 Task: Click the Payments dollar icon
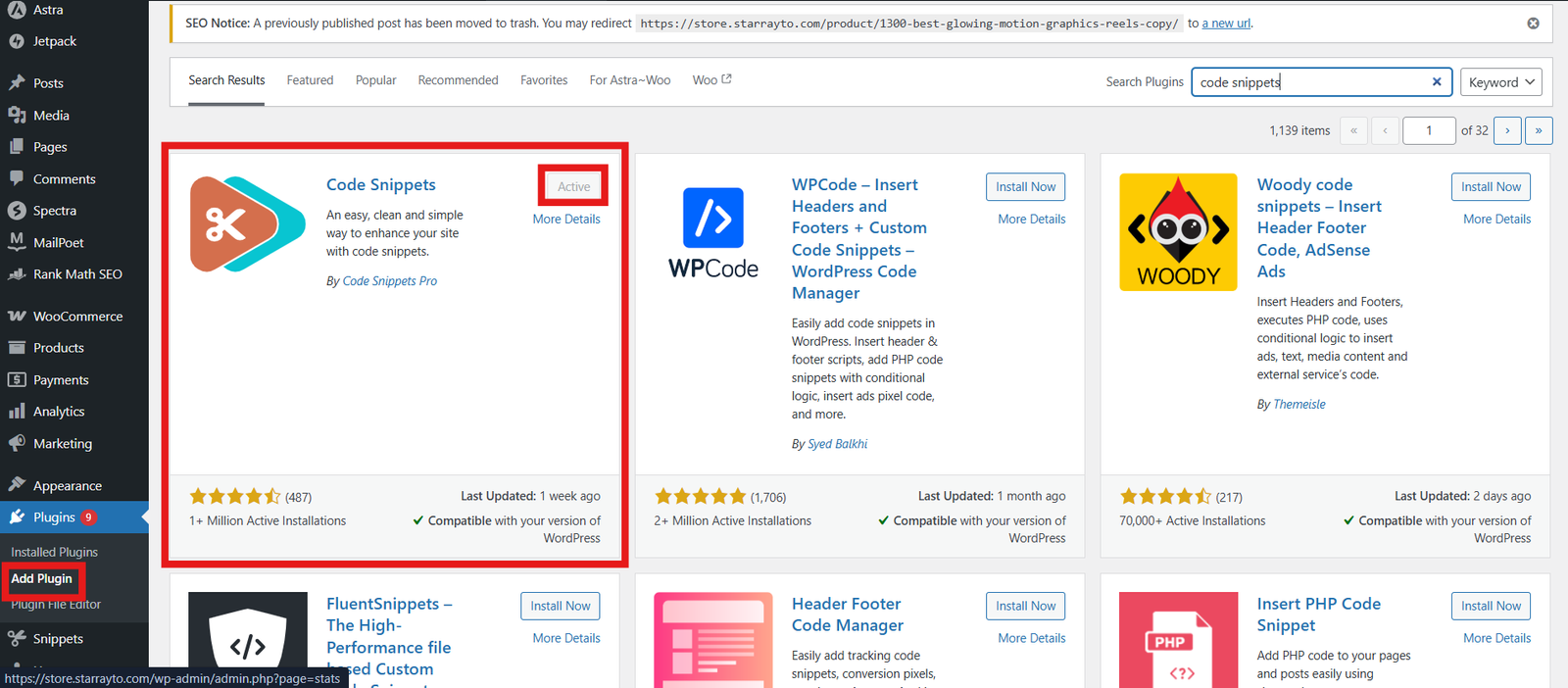click(17, 379)
